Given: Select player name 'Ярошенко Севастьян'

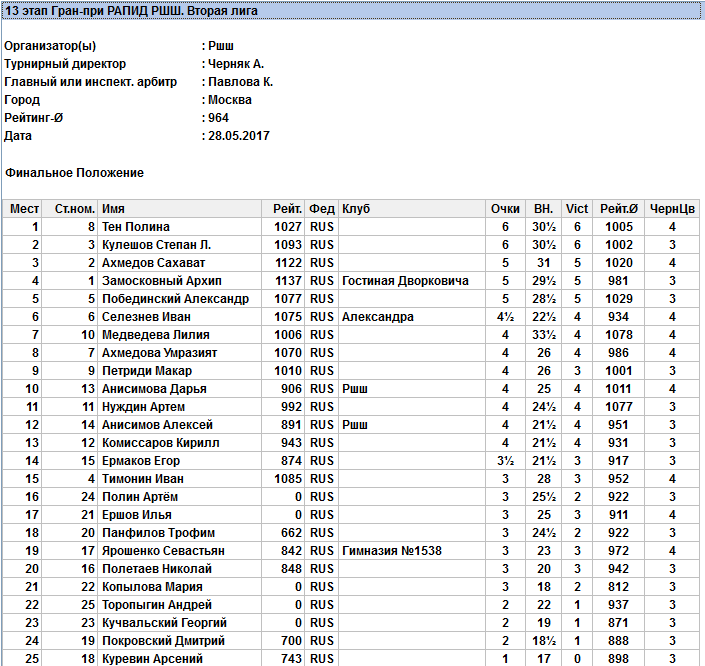Looking at the screenshot, I should [163, 550].
